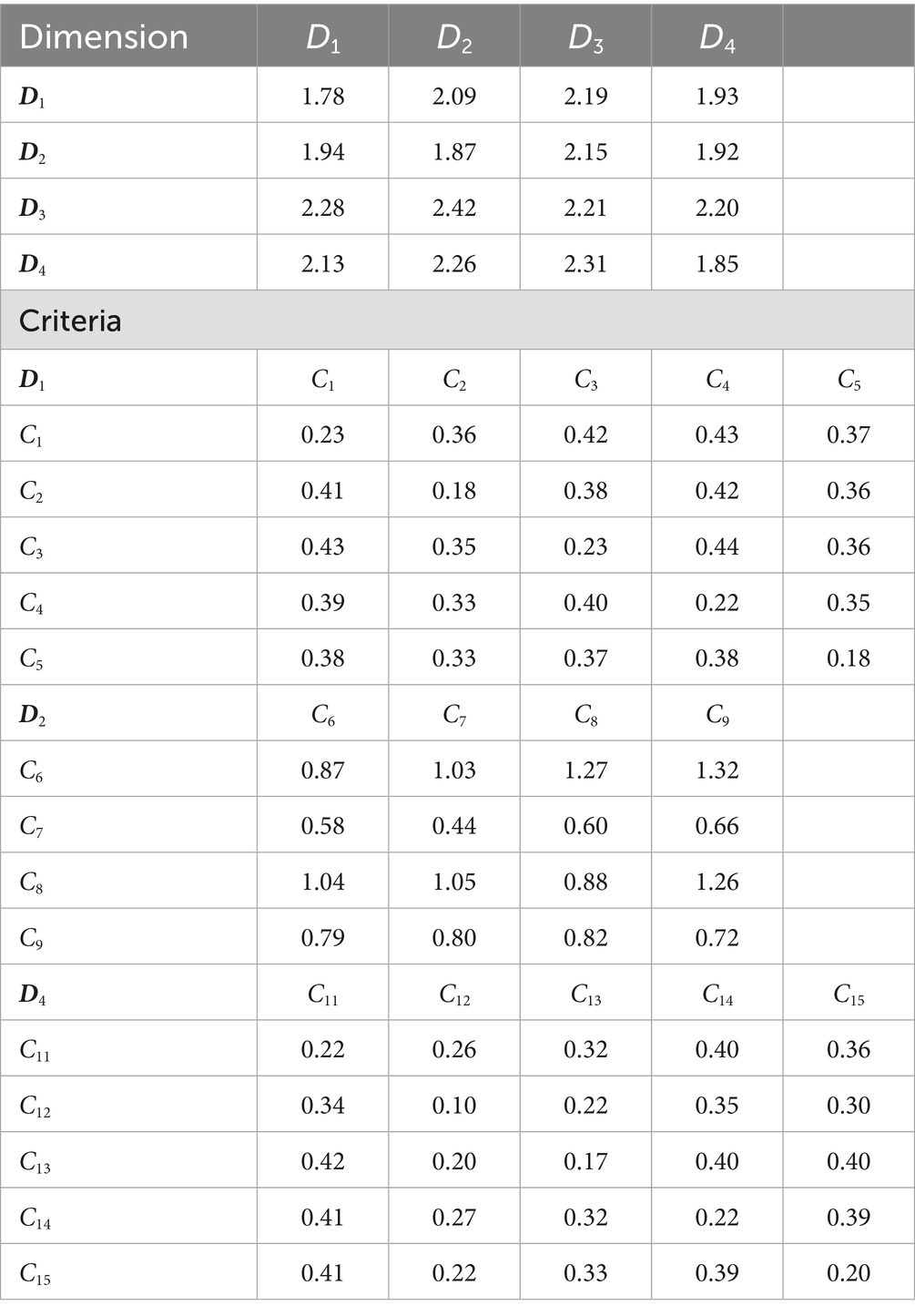Select the 0.72 cell in row C9
The image size is (915, 1316).
[717, 938]
